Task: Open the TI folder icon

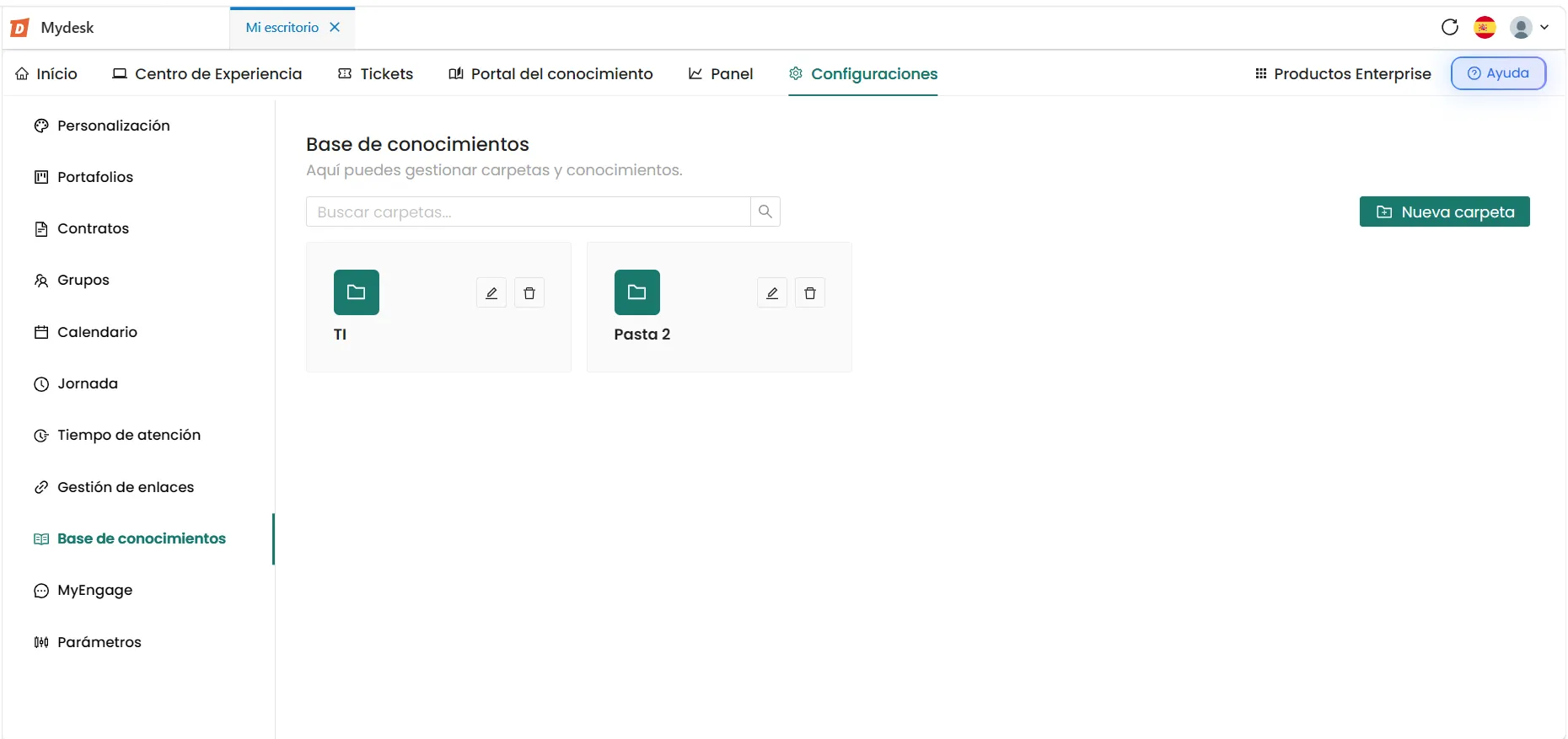Action: [357, 292]
